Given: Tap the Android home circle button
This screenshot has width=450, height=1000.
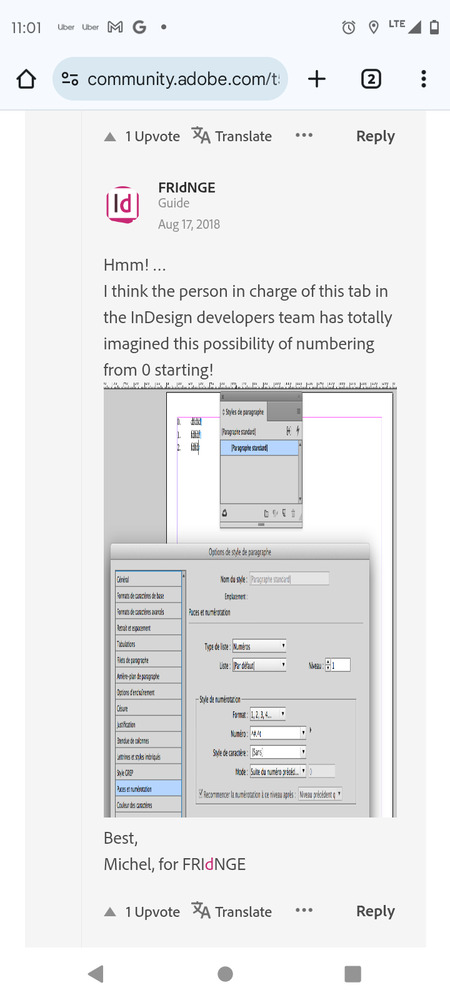Looking at the screenshot, I should pos(225,973).
